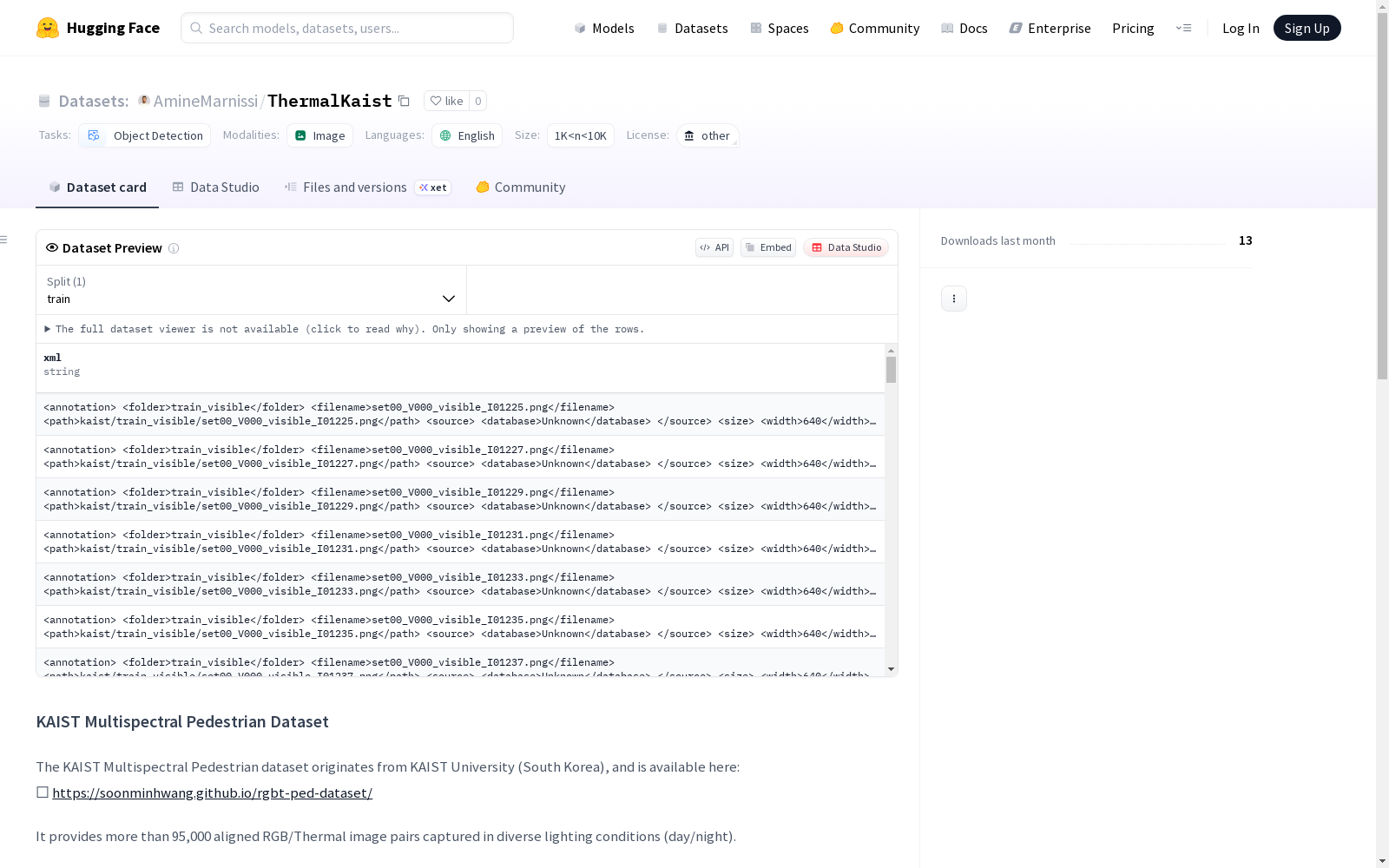Viewport: 1389px width, 868px height.
Task: Open the Docs menu
Action: pyautogui.click(x=964, y=28)
